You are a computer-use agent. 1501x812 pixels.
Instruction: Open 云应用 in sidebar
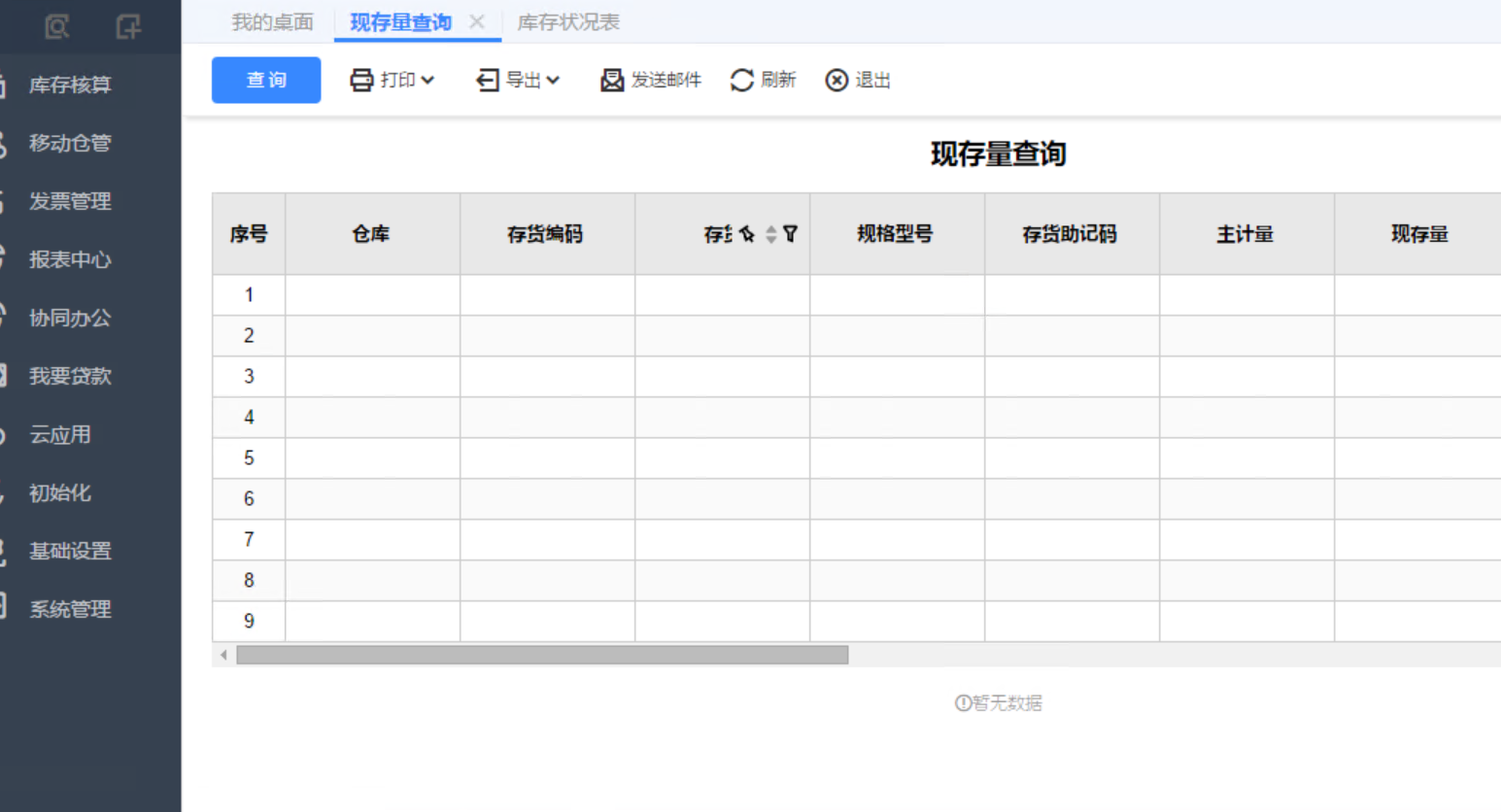pos(60,434)
